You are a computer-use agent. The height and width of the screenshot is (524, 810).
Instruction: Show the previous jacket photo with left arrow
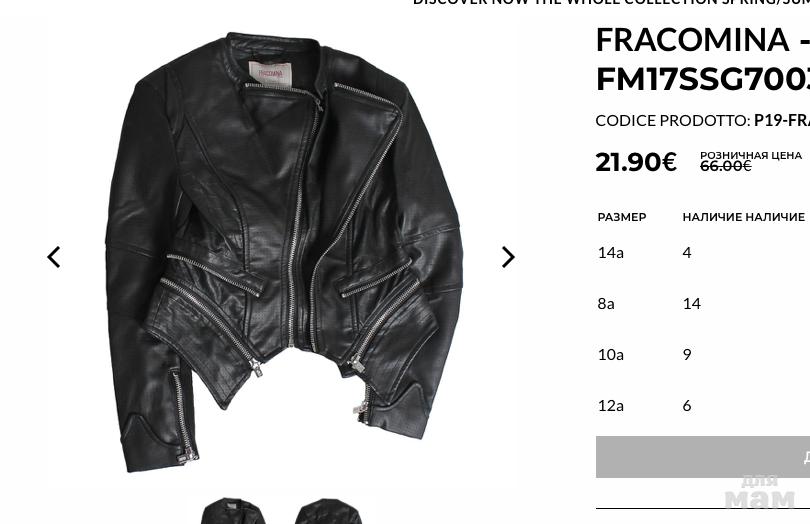54,257
